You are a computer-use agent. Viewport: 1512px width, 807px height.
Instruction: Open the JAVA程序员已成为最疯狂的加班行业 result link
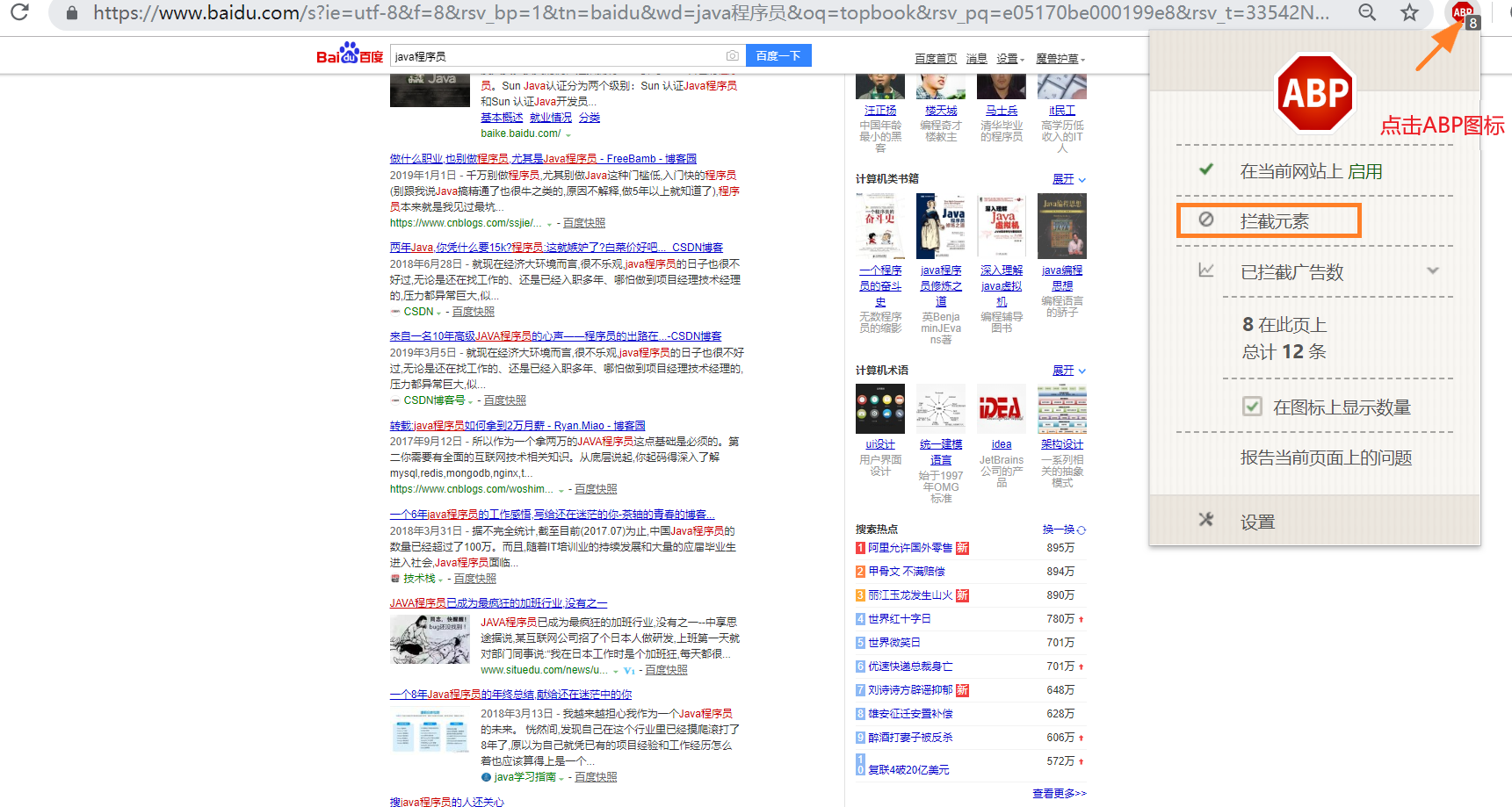point(499,602)
